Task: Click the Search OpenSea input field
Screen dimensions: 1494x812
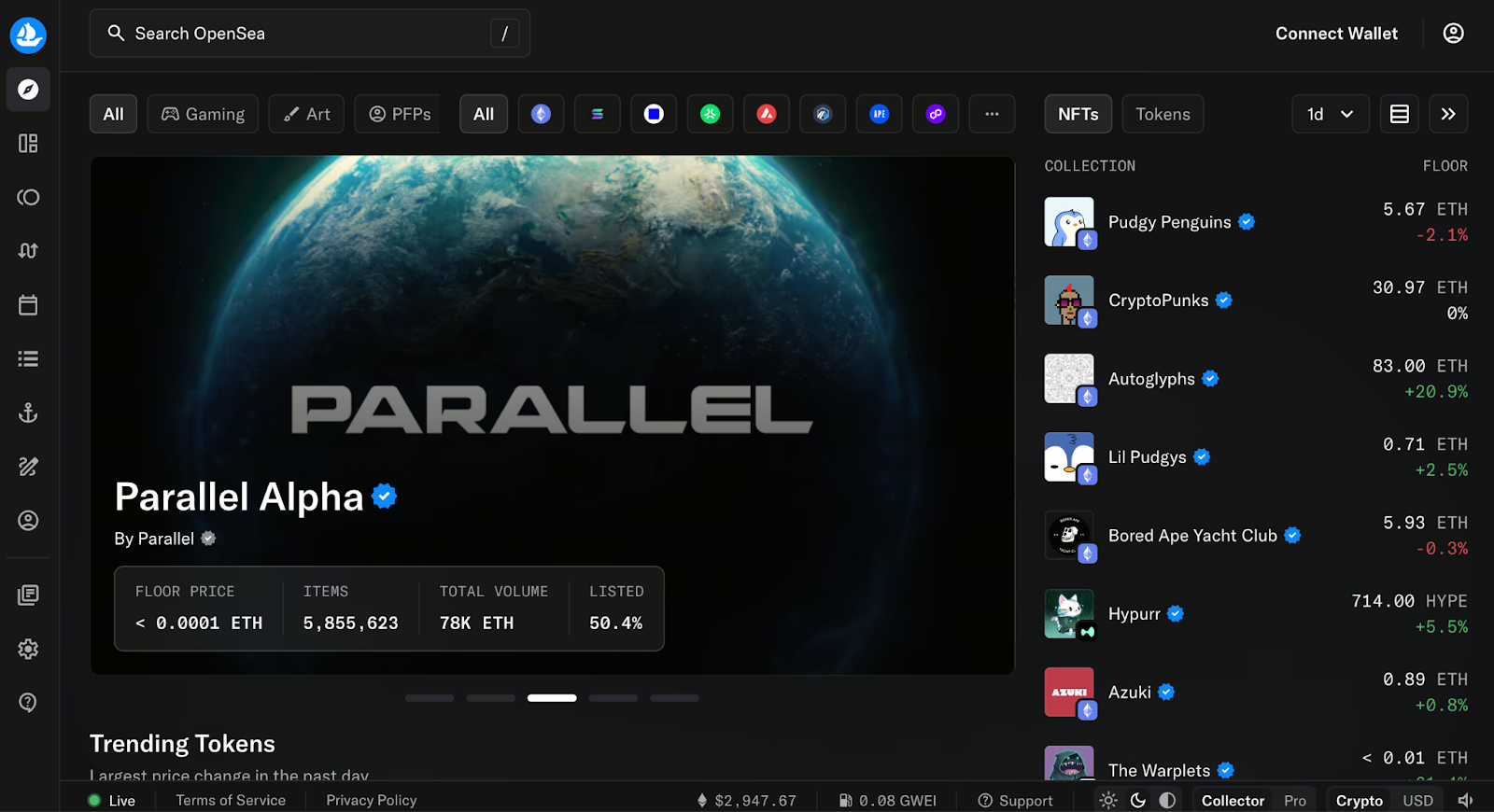Action: [x=308, y=34]
